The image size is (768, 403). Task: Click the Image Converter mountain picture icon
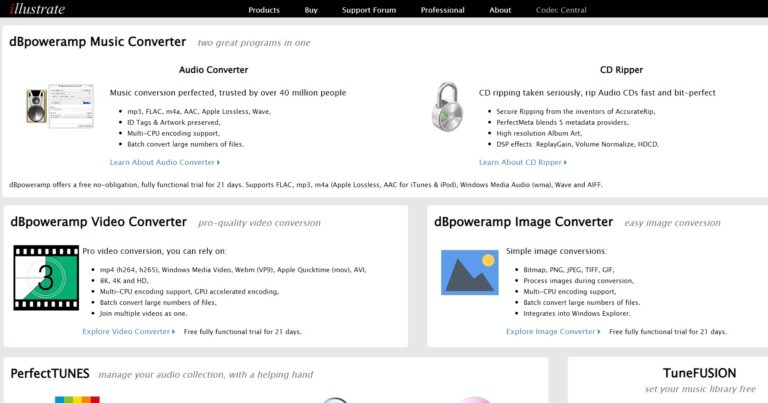(x=469, y=272)
